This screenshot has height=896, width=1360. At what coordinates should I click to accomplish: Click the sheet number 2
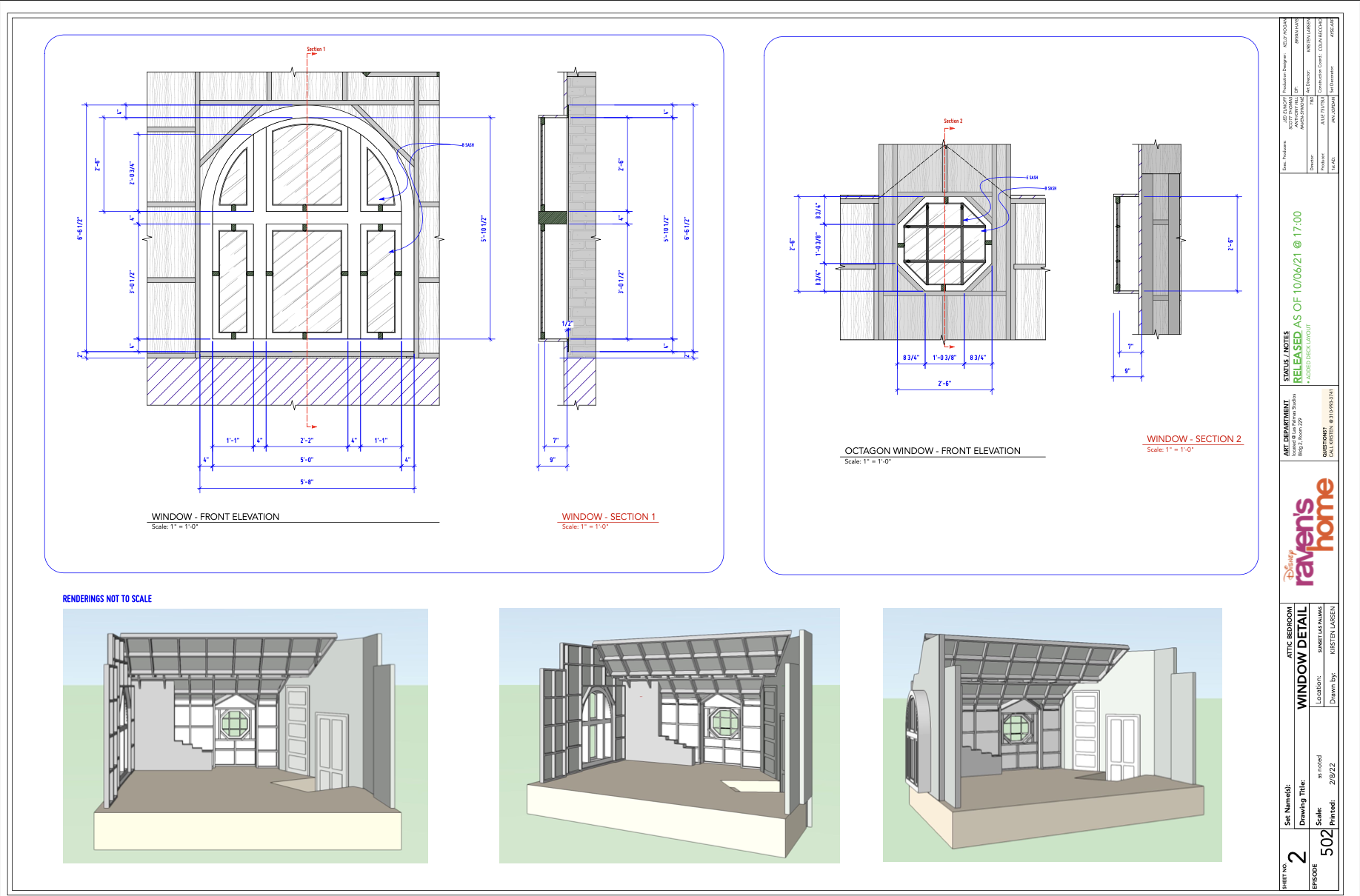1297,857
